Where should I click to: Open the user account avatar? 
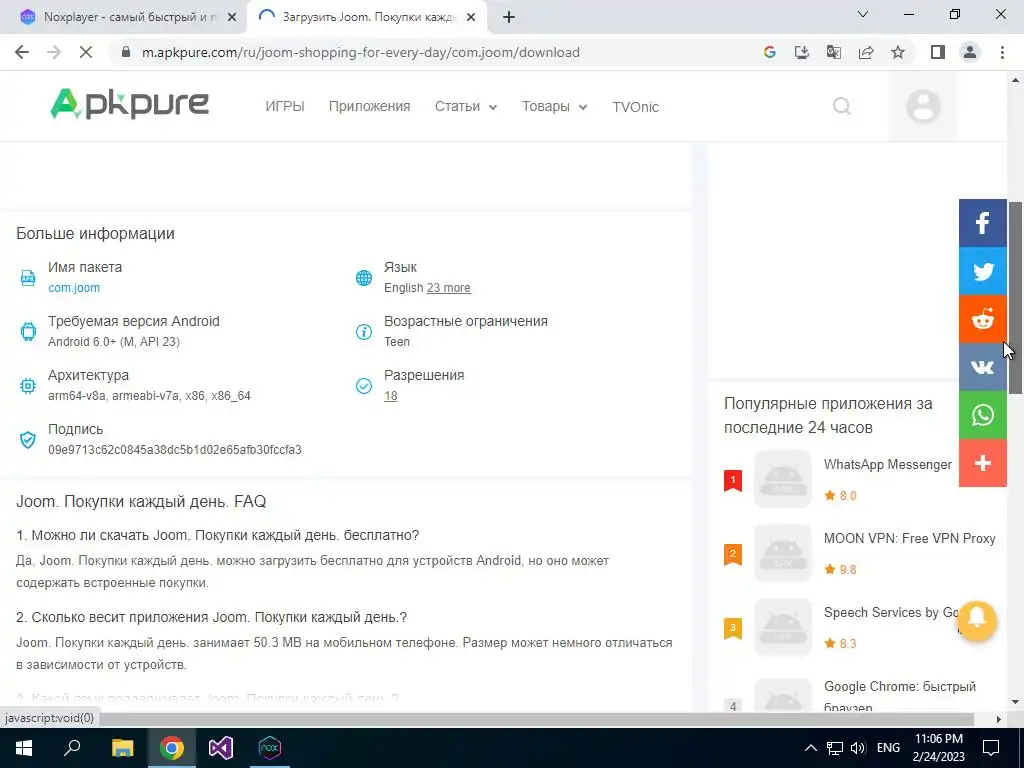pyautogui.click(x=923, y=106)
